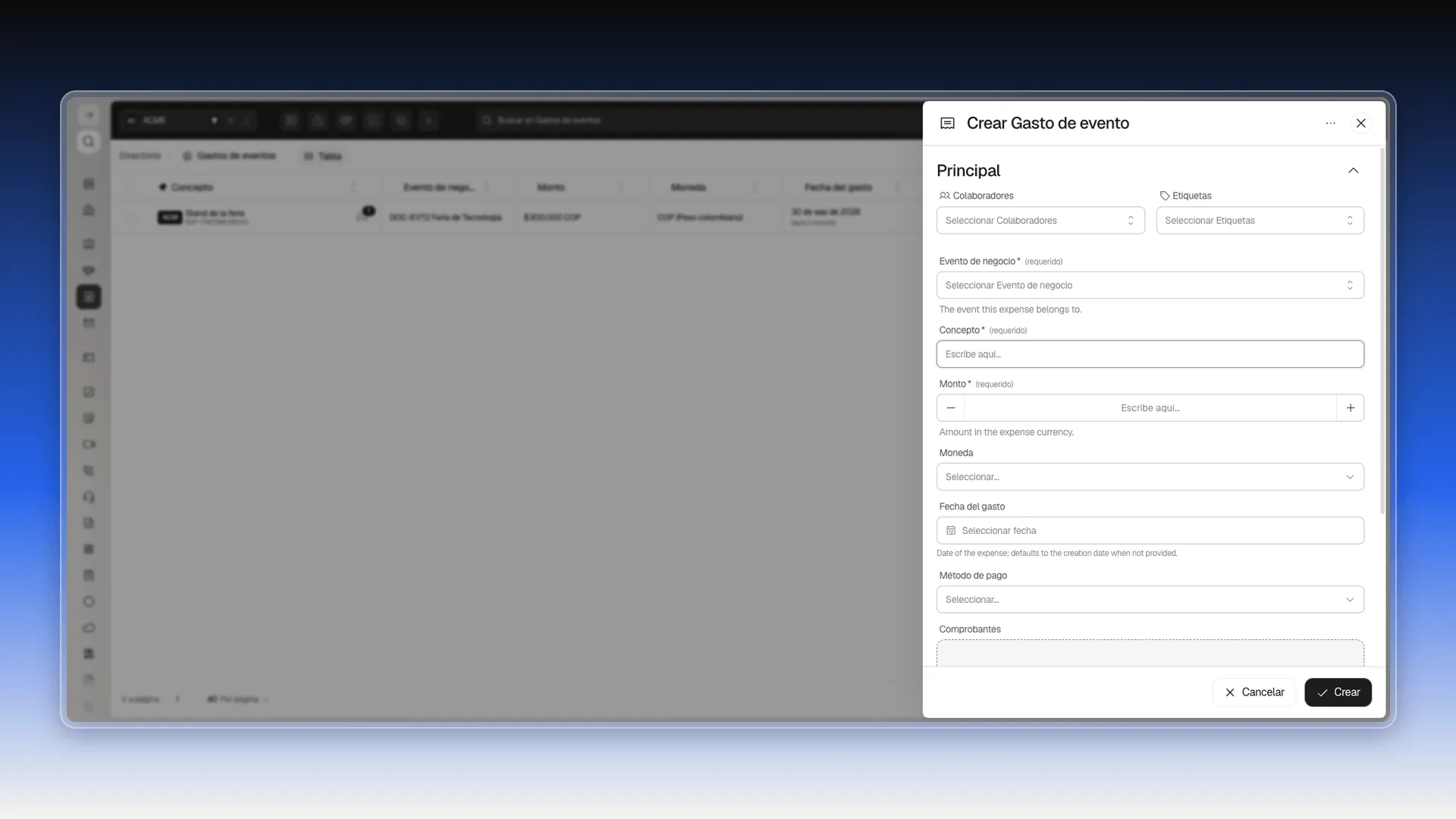Collapse the Principal section
The height and width of the screenshot is (819, 1456).
(1354, 171)
